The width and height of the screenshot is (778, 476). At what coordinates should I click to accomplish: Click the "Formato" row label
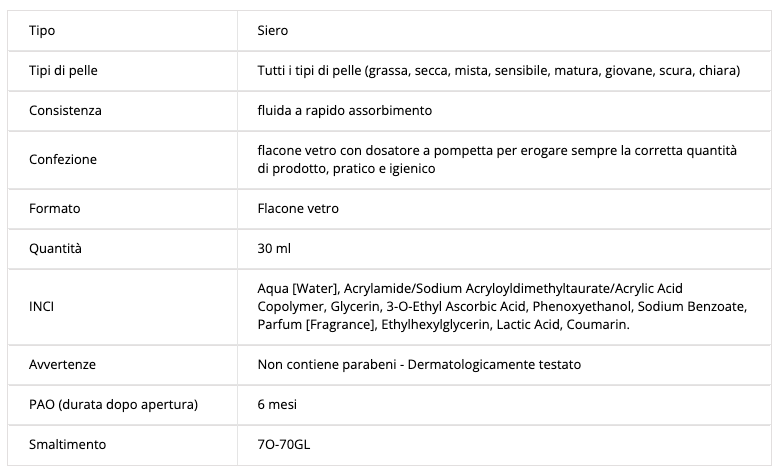tap(54, 208)
